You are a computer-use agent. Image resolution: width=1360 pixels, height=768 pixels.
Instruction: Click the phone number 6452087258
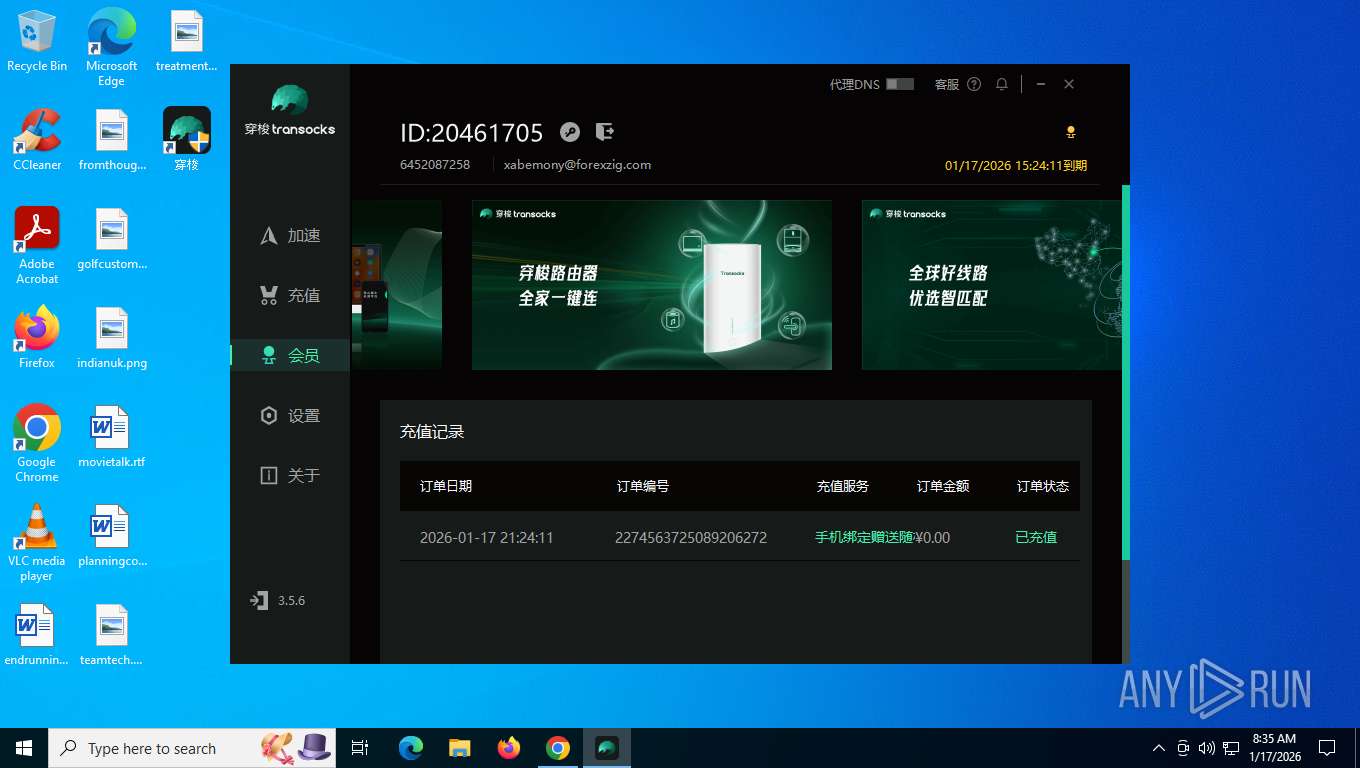(435, 165)
